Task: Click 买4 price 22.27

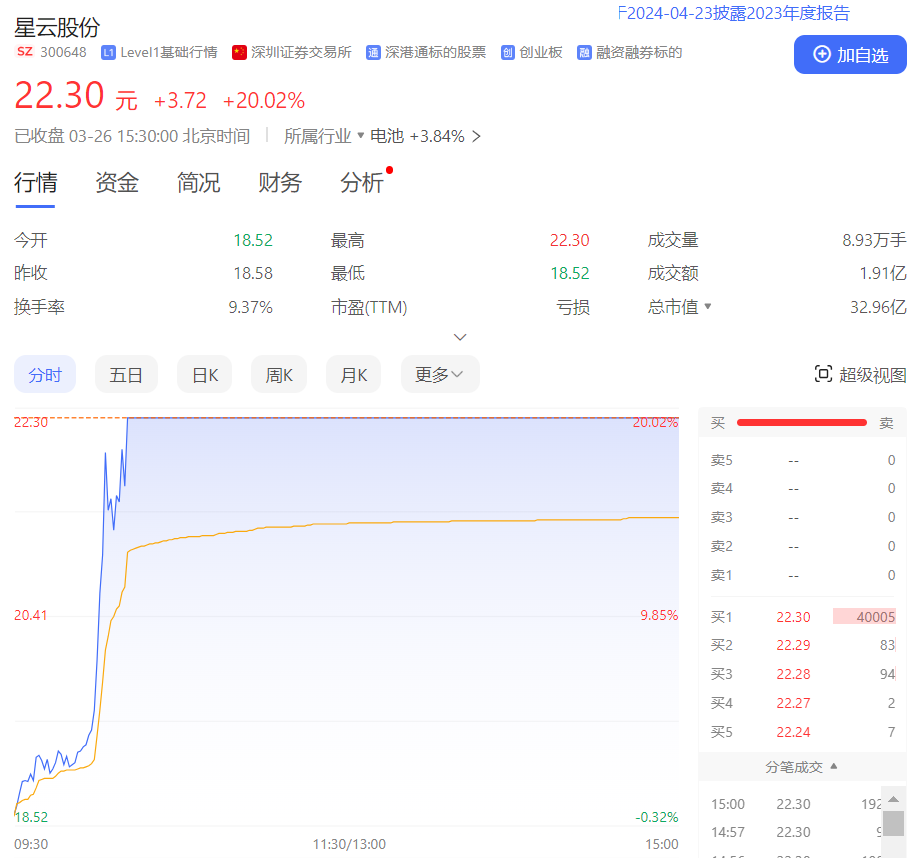Action: [x=793, y=703]
